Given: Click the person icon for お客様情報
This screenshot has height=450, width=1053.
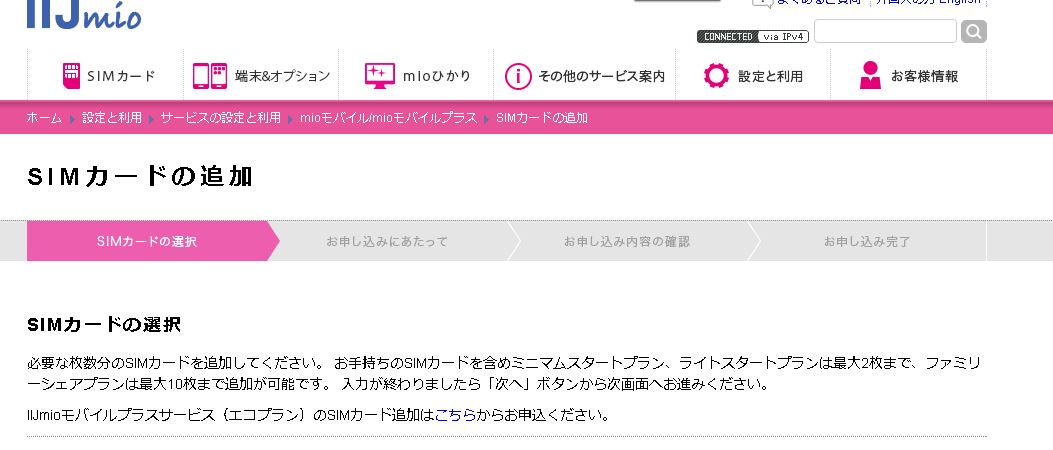Looking at the screenshot, I should click(x=870, y=75).
